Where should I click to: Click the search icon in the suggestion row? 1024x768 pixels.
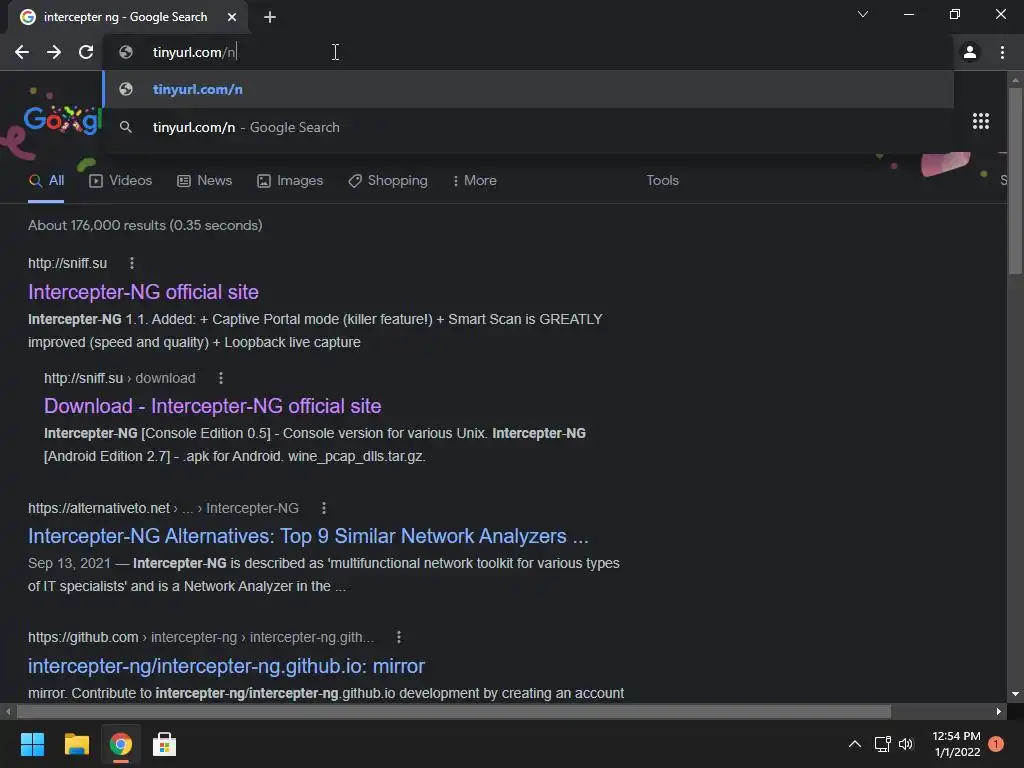coord(126,127)
